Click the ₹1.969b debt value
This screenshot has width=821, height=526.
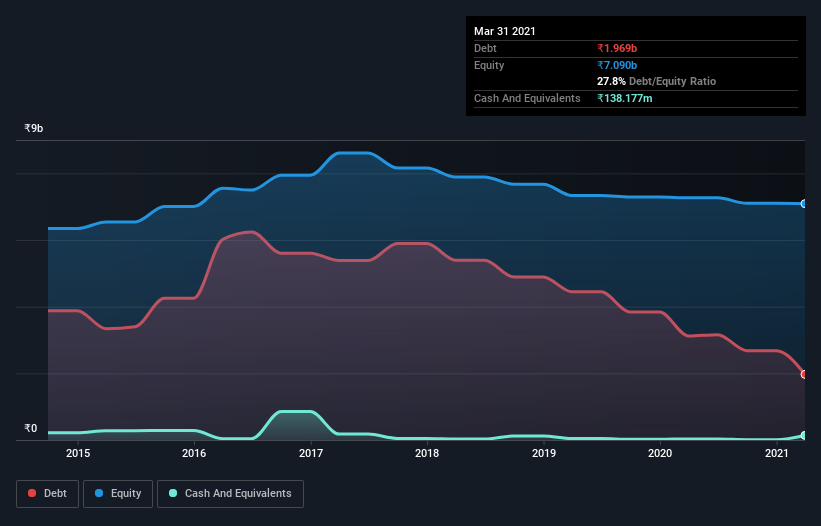617,48
